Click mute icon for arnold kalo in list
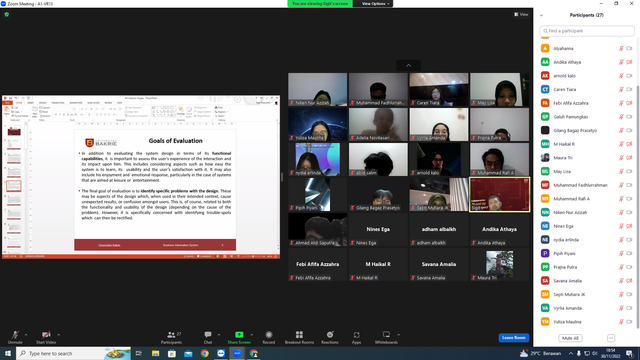 [x=621, y=76]
